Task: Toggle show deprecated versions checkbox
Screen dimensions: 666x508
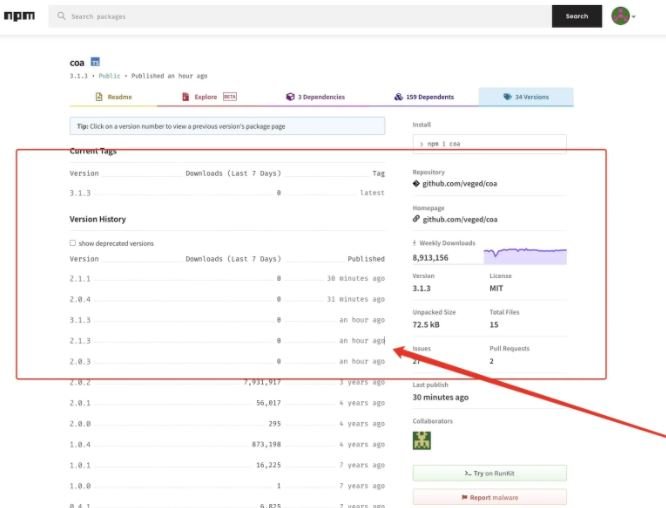Action: click(x=73, y=243)
